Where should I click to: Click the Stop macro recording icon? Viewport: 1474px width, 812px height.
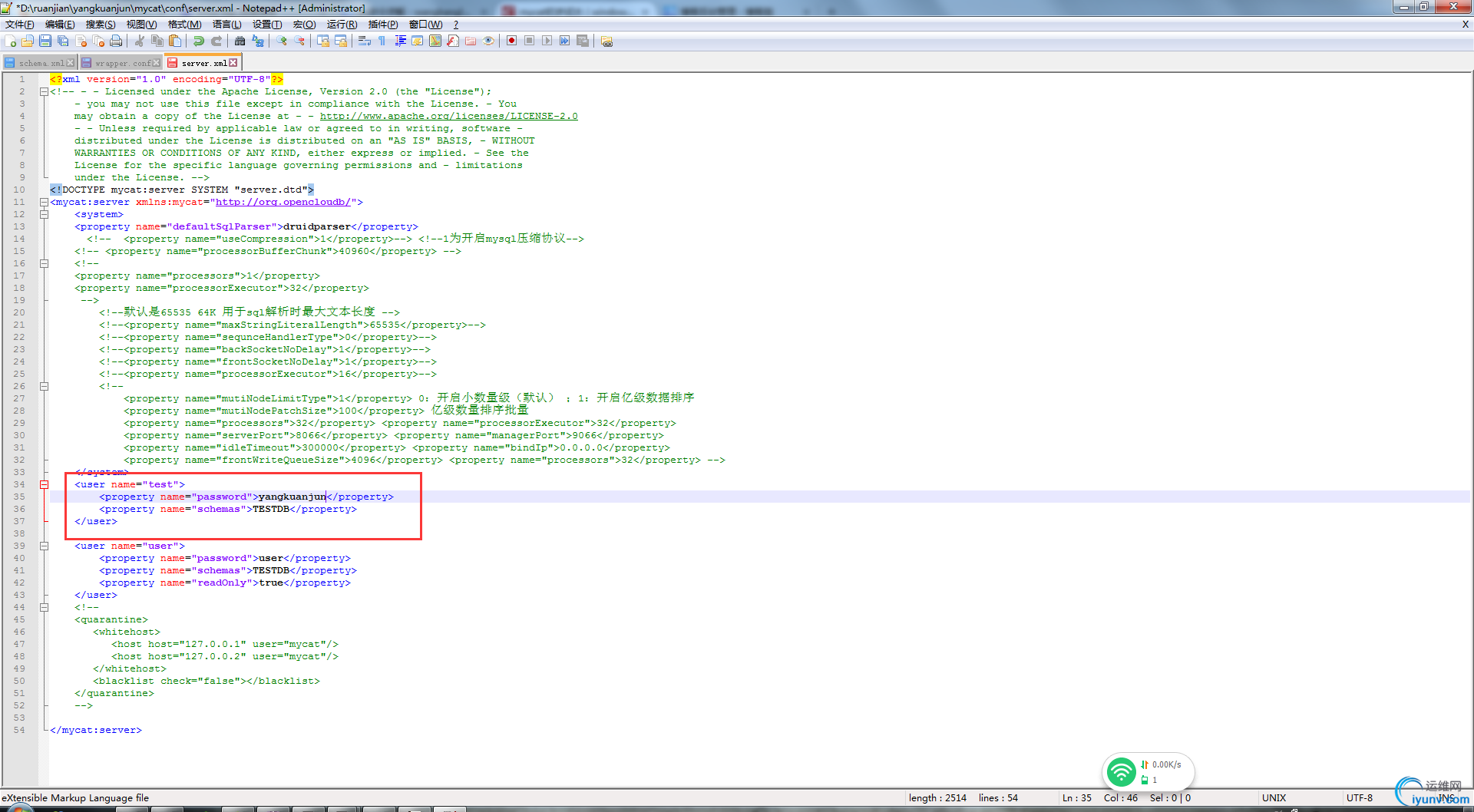tap(530, 41)
